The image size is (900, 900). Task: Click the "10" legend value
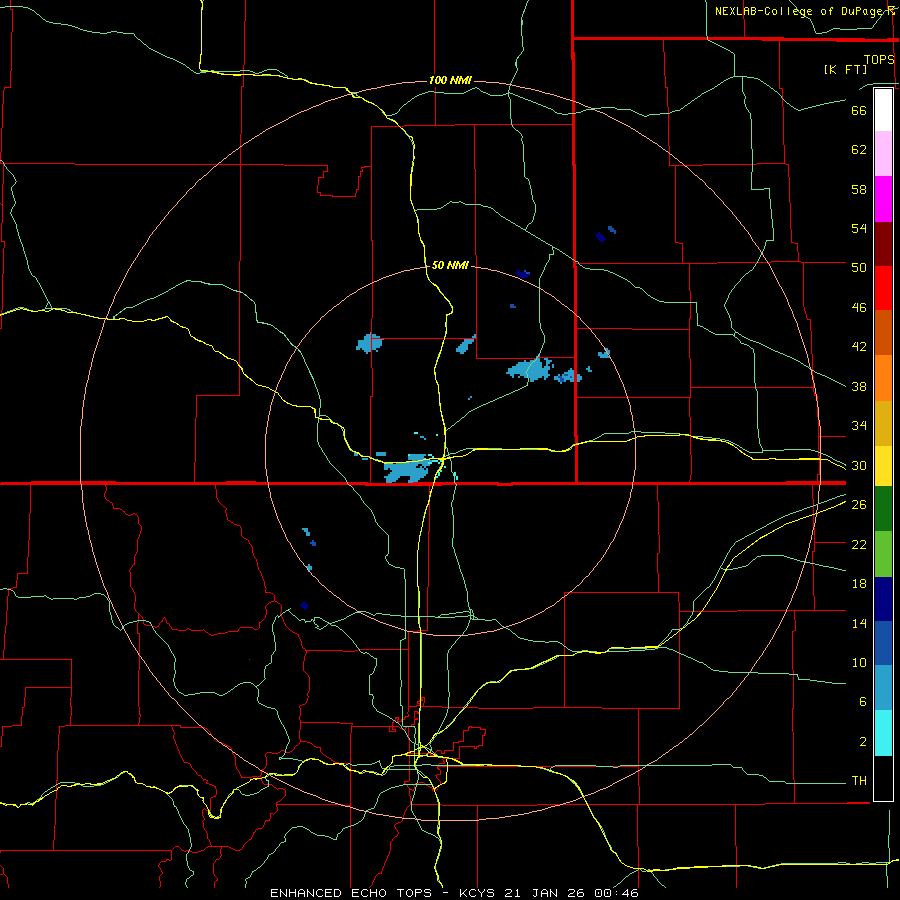coord(859,662)
